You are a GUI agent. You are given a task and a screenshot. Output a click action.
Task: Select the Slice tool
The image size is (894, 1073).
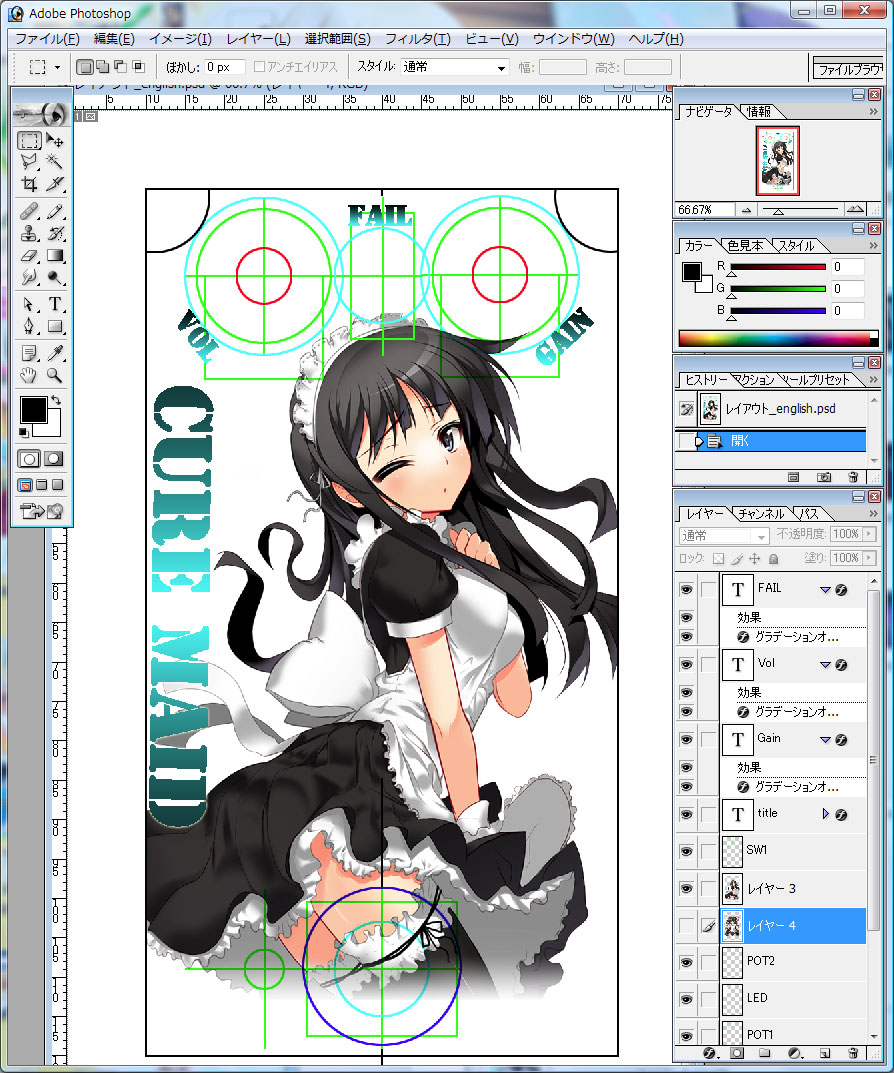click(x=55, y=183)
